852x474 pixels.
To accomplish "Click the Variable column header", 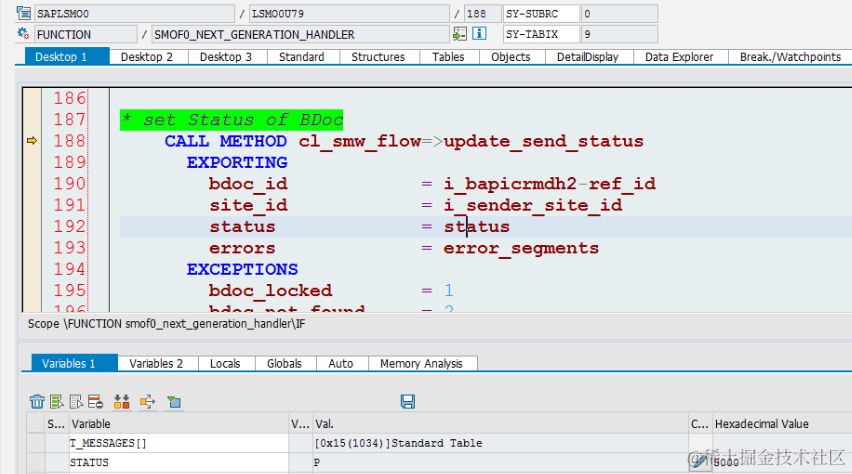I will (178, 423).
